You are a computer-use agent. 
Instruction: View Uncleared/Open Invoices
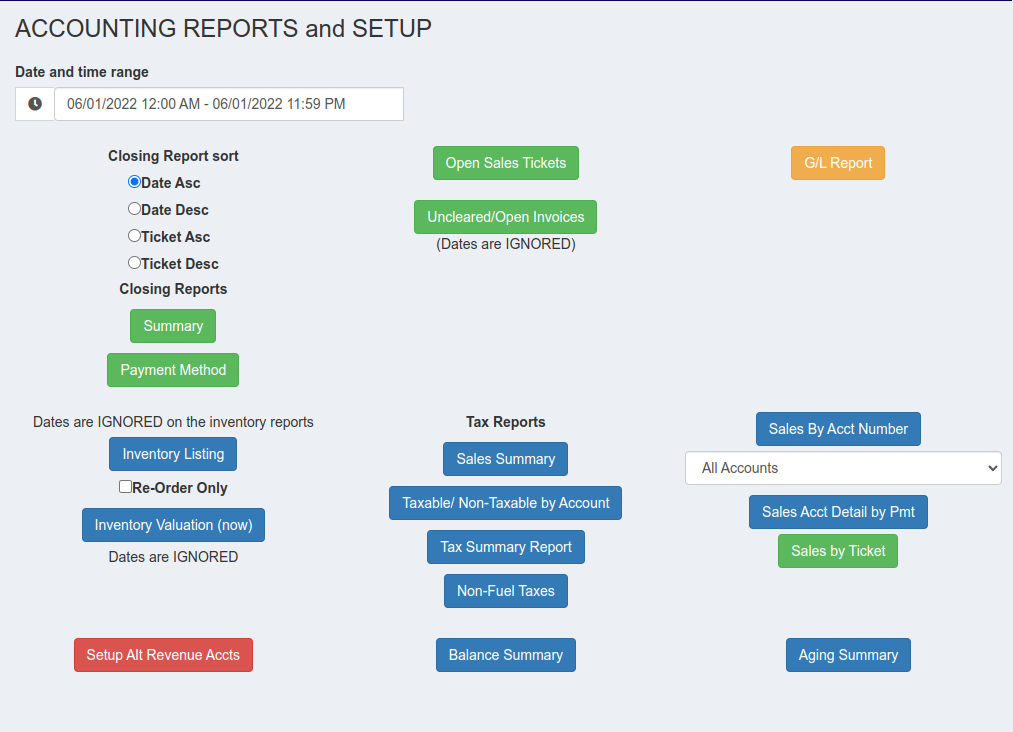click(x=505, y=217)
